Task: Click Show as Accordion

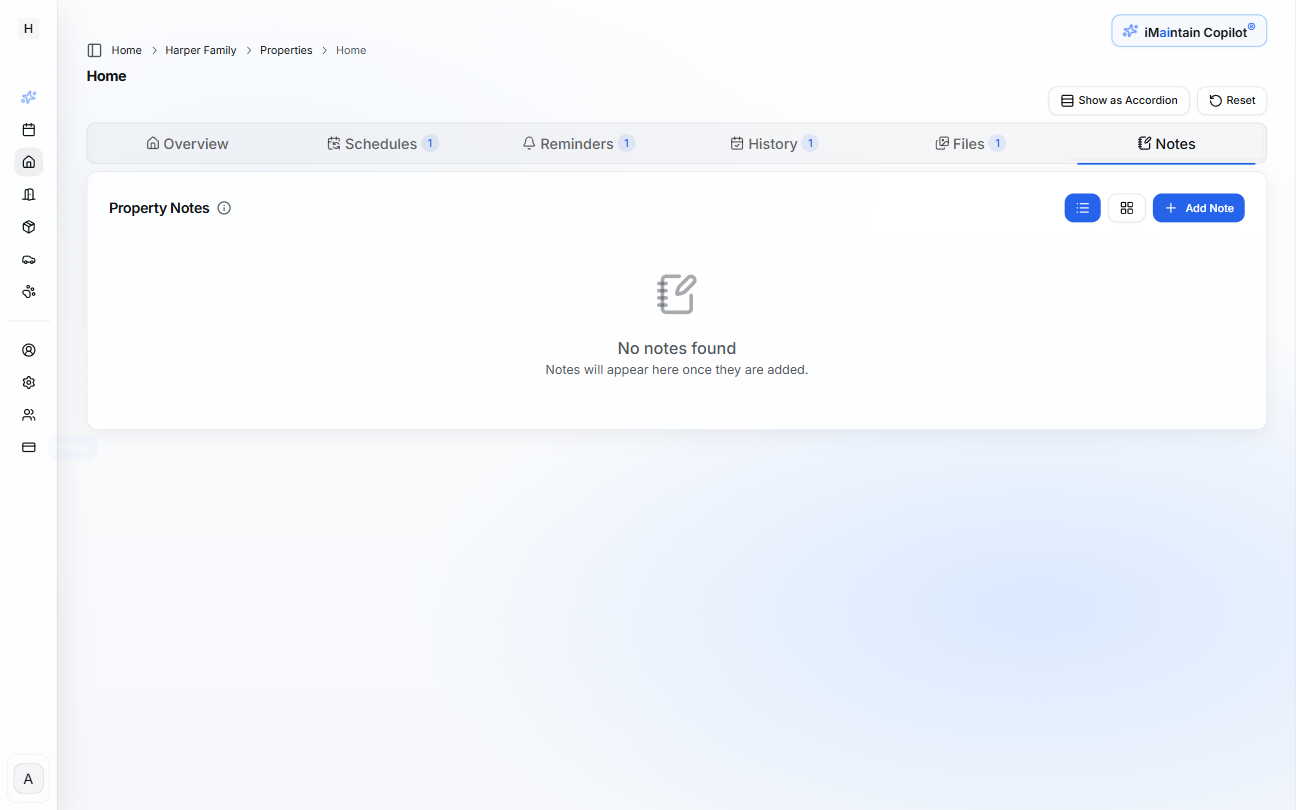Action: [1118, 100]
